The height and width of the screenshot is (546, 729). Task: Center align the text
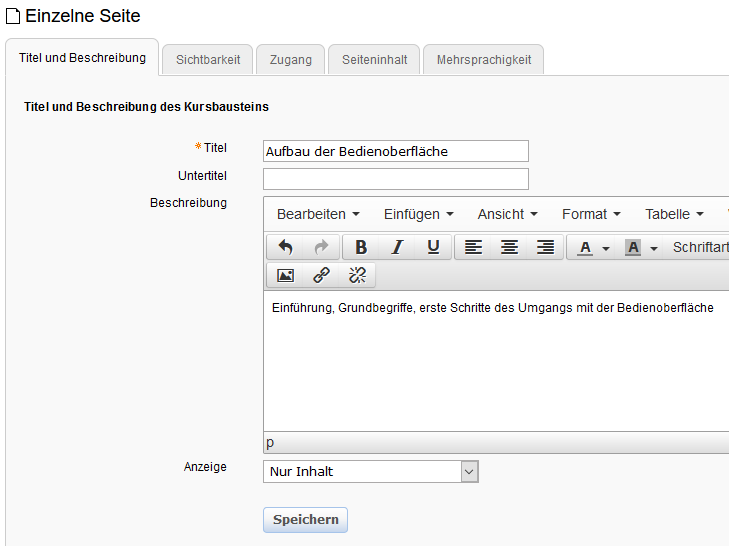[x=509, y=247]
